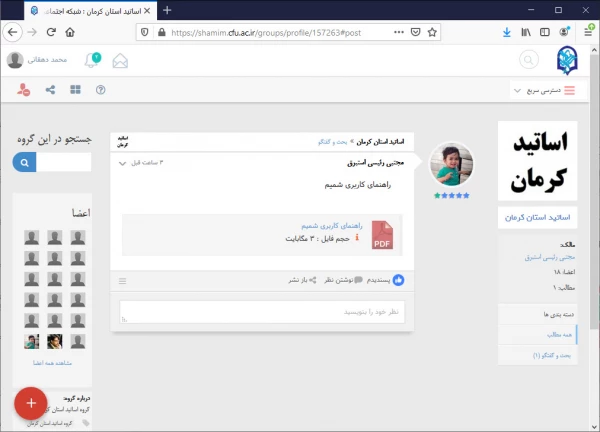Click the site search magnifier in the header

tap(528, 60)
